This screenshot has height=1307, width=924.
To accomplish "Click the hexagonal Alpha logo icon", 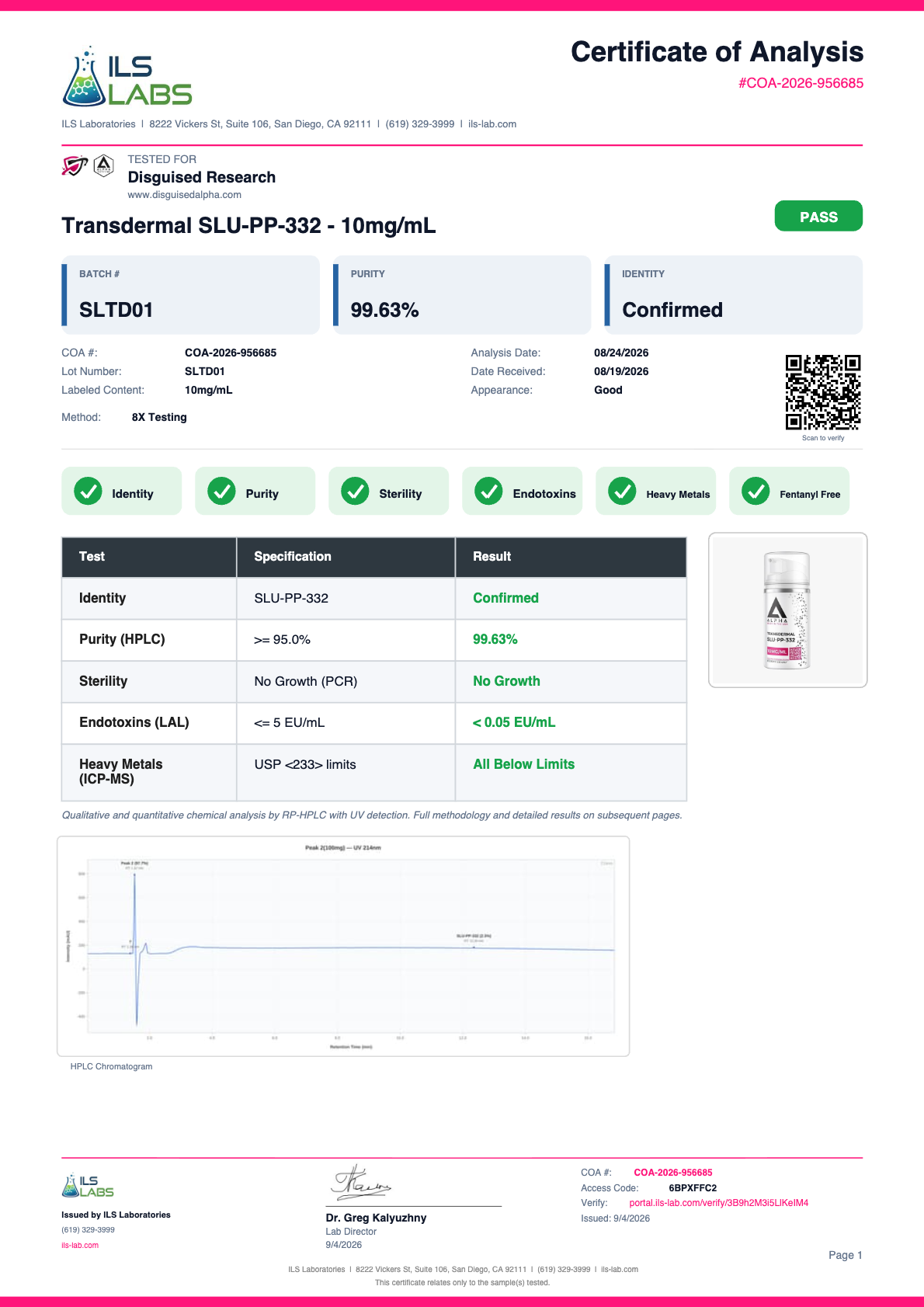I will coord(104,165).
